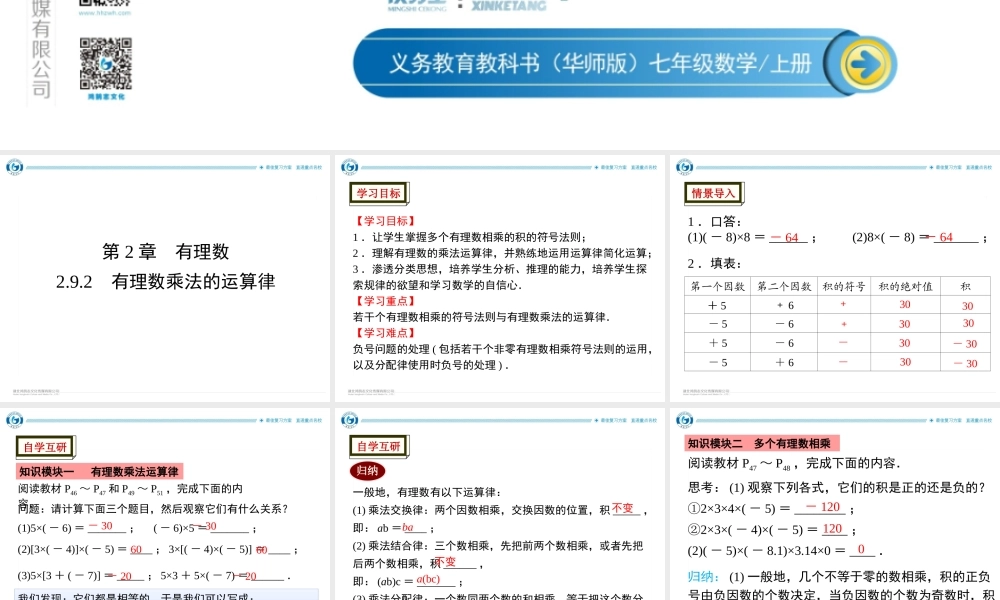Click the circular publisher logo on first slide

point(14,165)
